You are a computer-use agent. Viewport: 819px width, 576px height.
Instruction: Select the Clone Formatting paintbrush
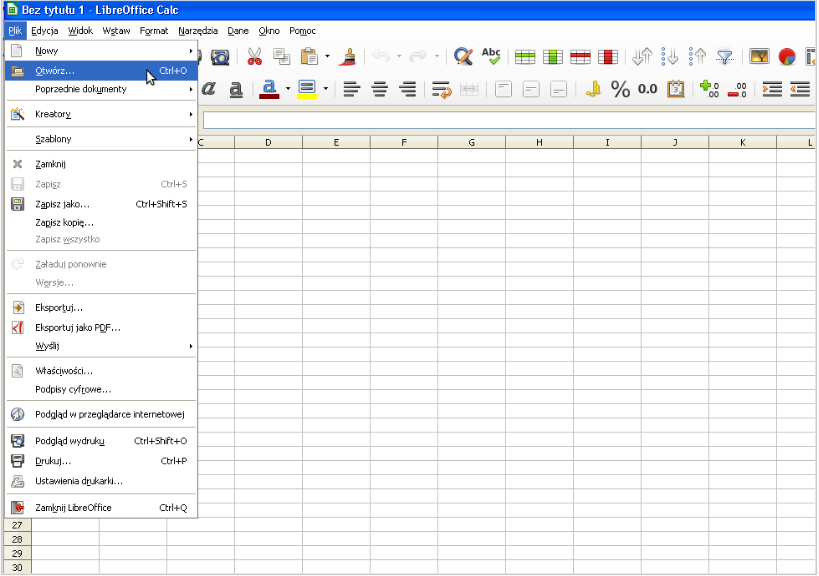click(347, 56)
